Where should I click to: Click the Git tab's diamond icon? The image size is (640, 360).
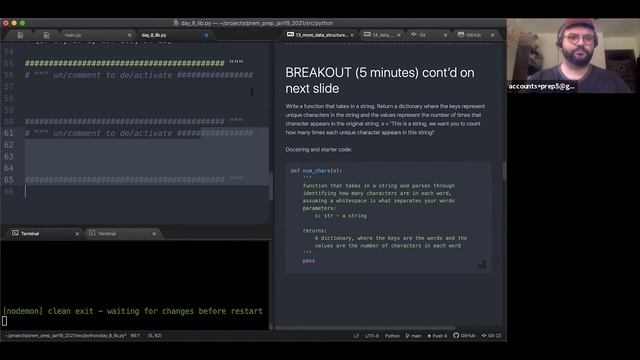[413, 35]
